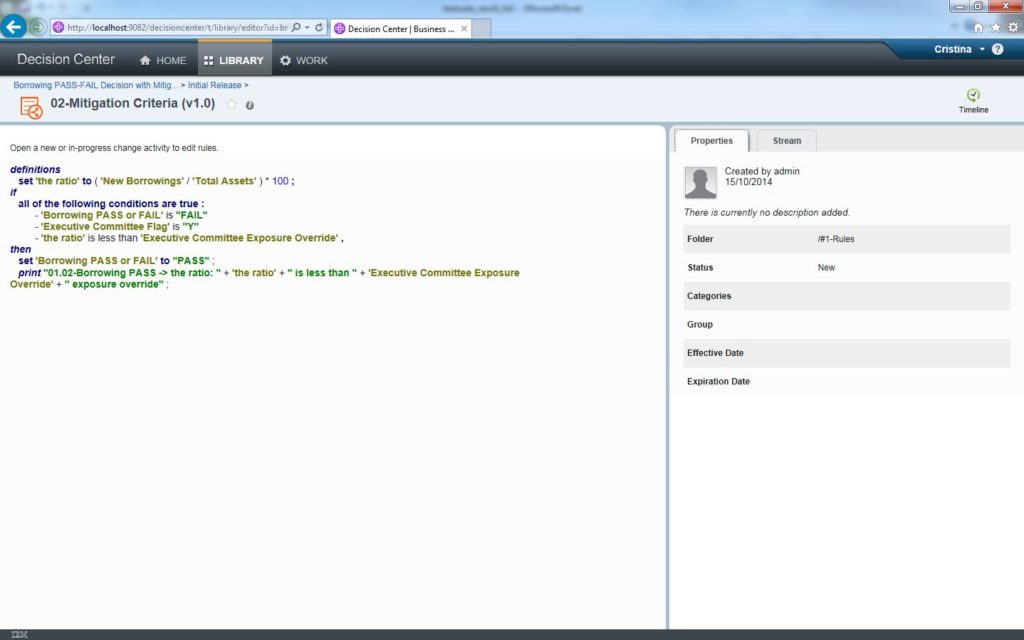
Task: Expand the Cristina user menu dropdown
Action: coord(982,49)
